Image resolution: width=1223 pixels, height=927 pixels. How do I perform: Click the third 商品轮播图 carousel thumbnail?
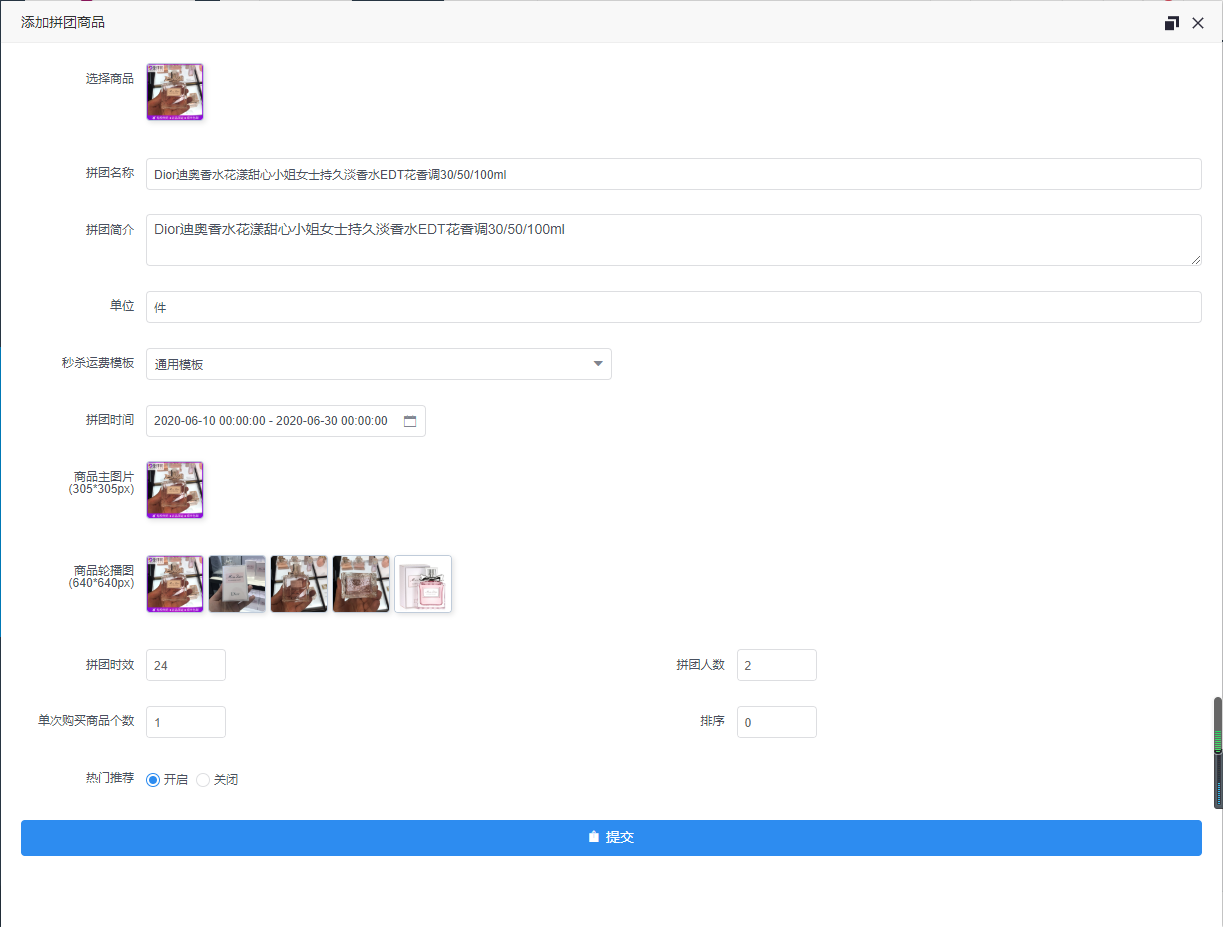tap(299, 584)
